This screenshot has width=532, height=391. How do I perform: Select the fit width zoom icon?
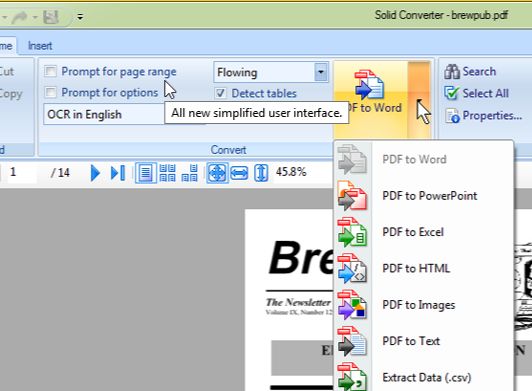click(239, 173)
